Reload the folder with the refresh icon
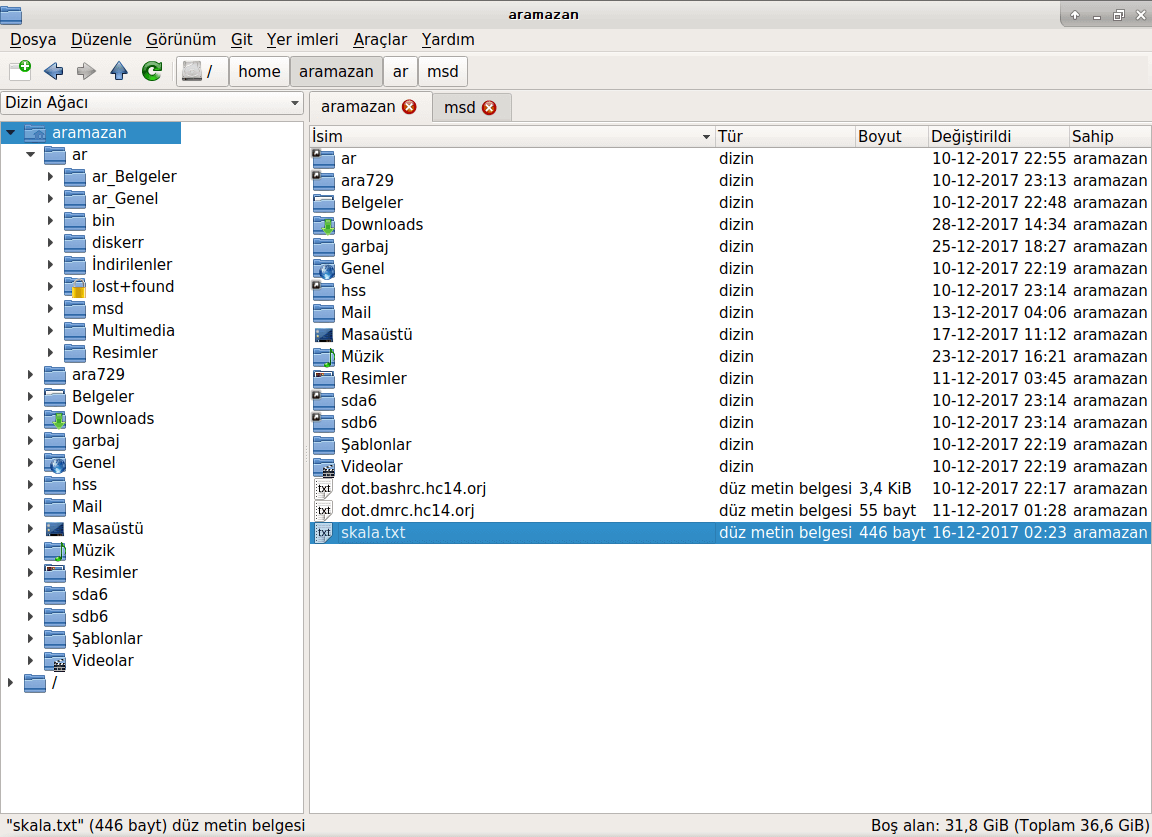The image size is (1152, 837). [151, 71]
